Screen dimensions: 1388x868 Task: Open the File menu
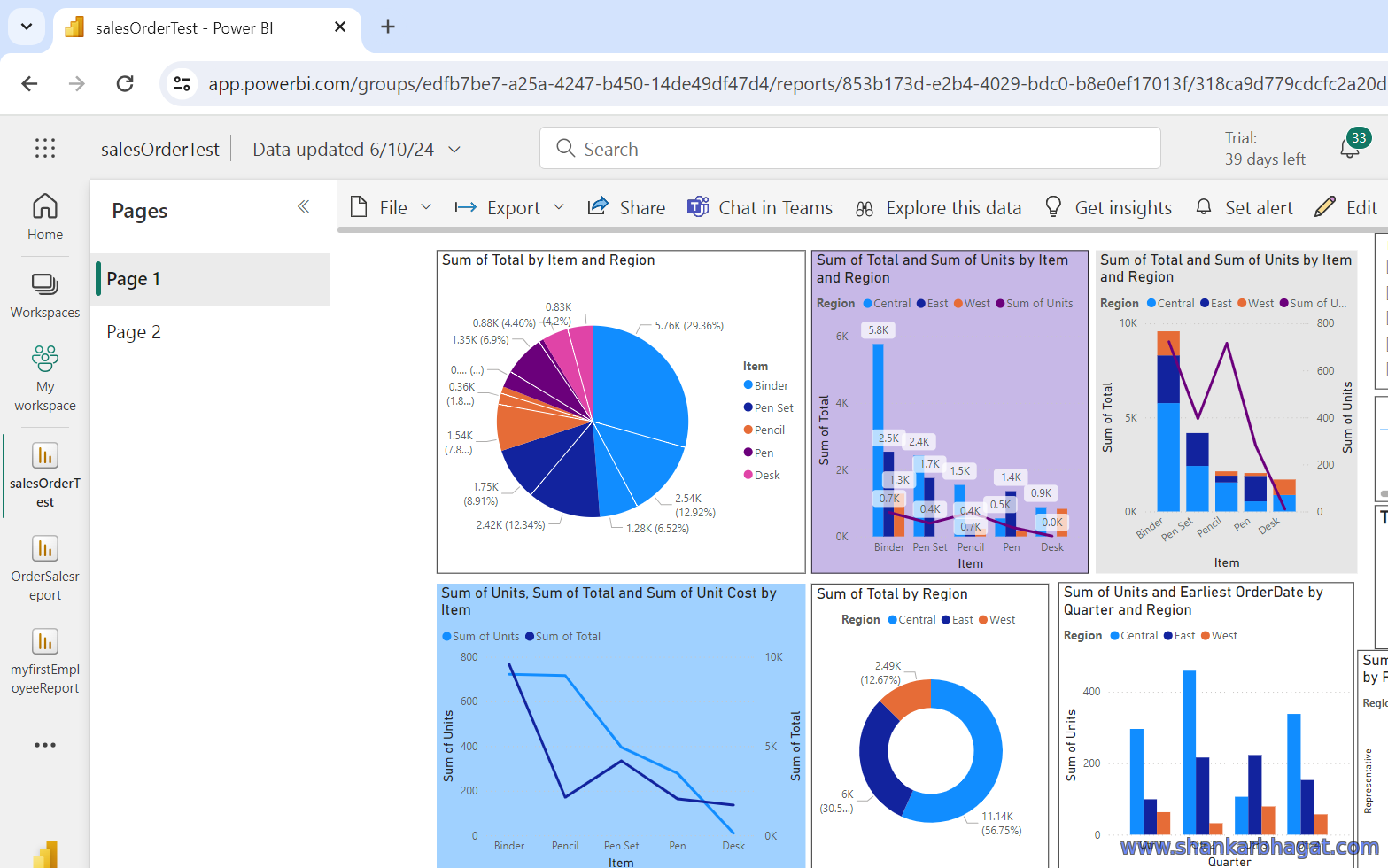(379, 207)
